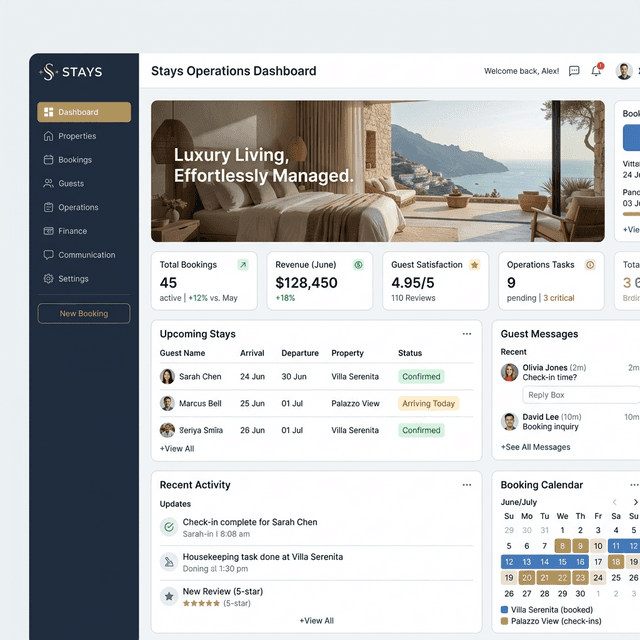Open Upcoming Stays more options menu

click(467, 334)
